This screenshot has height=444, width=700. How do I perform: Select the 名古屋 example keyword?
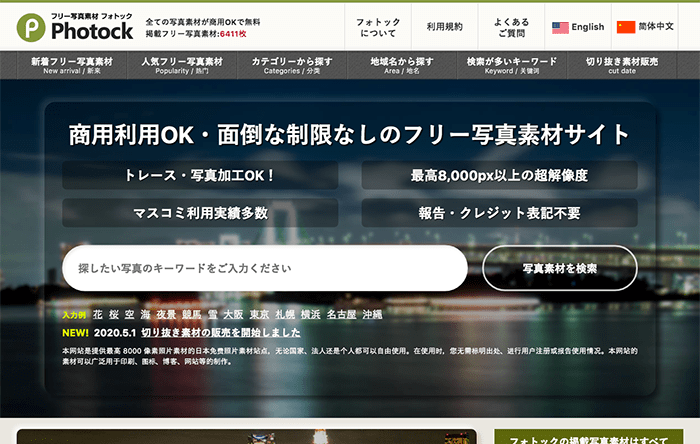(342, 315)
